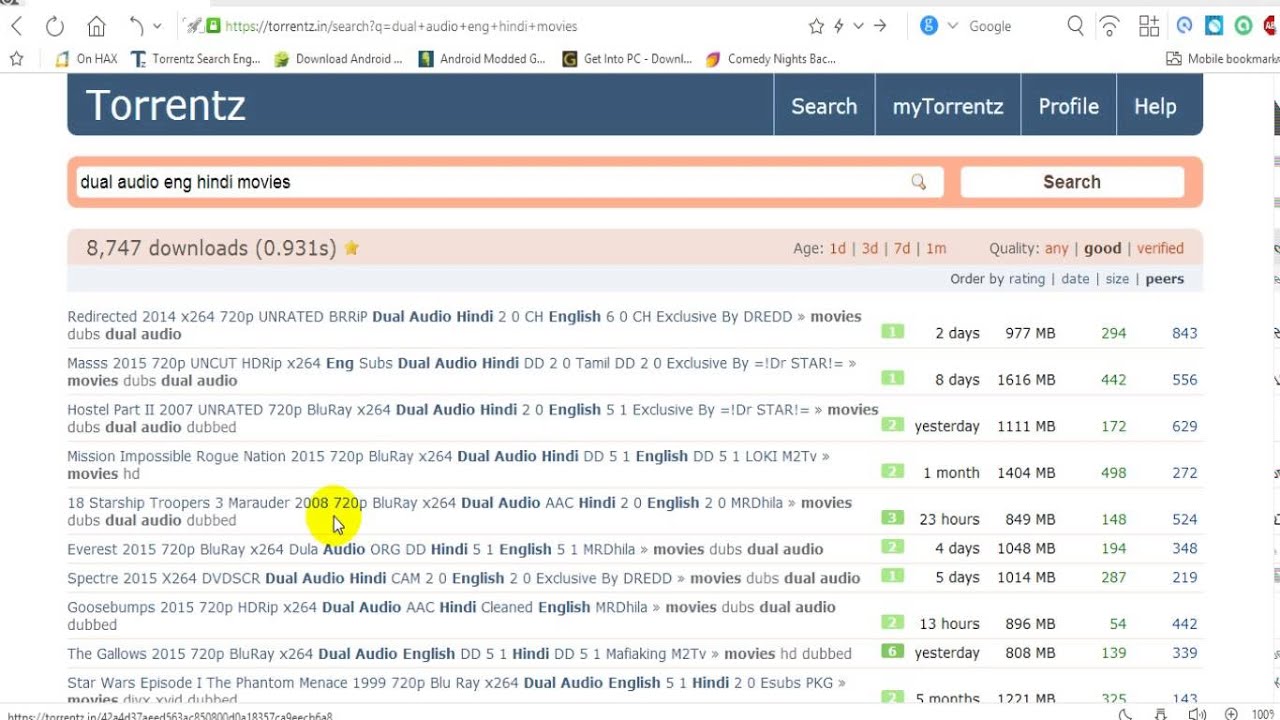Expand the address bar dropdown chevron
Screen dimensions: 1280x720
pyautogui.click(x=858, y=26)
